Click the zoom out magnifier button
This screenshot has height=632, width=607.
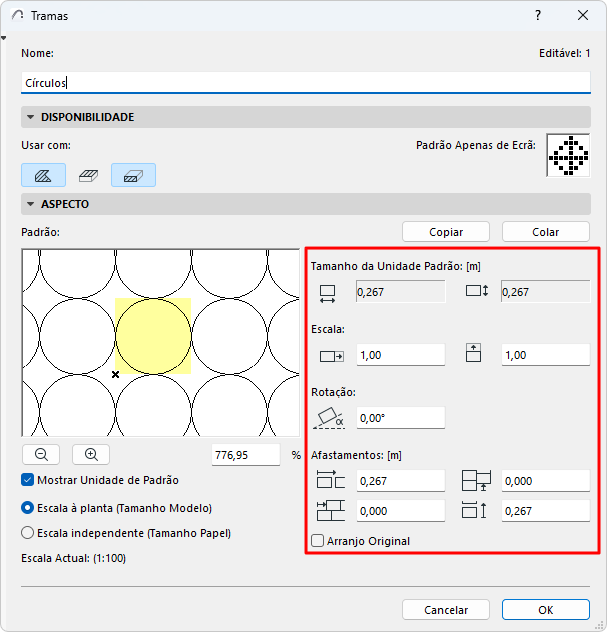click(41, 455)
